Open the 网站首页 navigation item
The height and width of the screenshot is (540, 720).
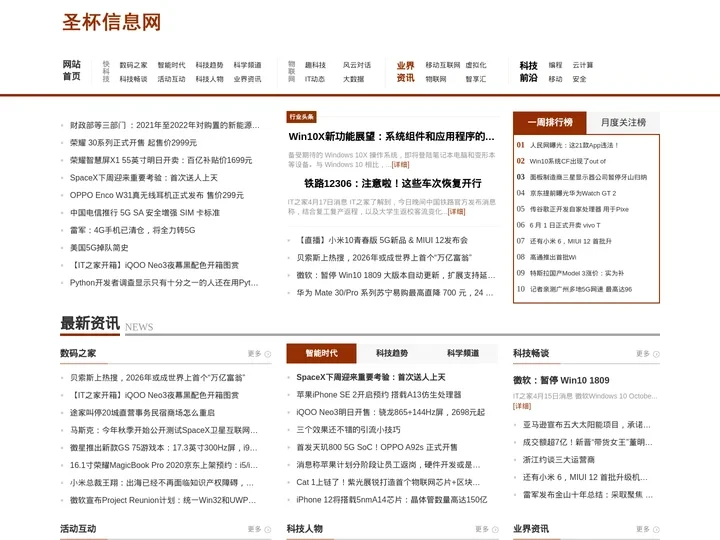pos(72,70)
